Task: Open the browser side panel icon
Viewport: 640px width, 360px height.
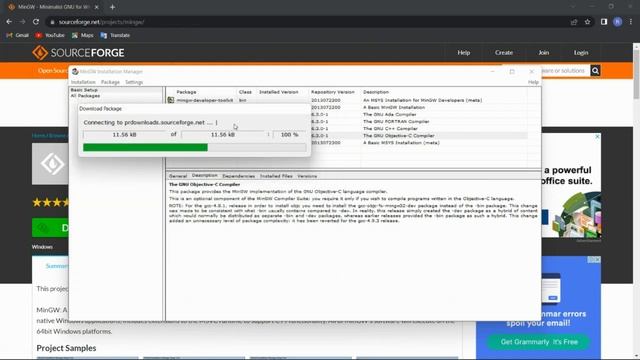Action: click(604, 22)
